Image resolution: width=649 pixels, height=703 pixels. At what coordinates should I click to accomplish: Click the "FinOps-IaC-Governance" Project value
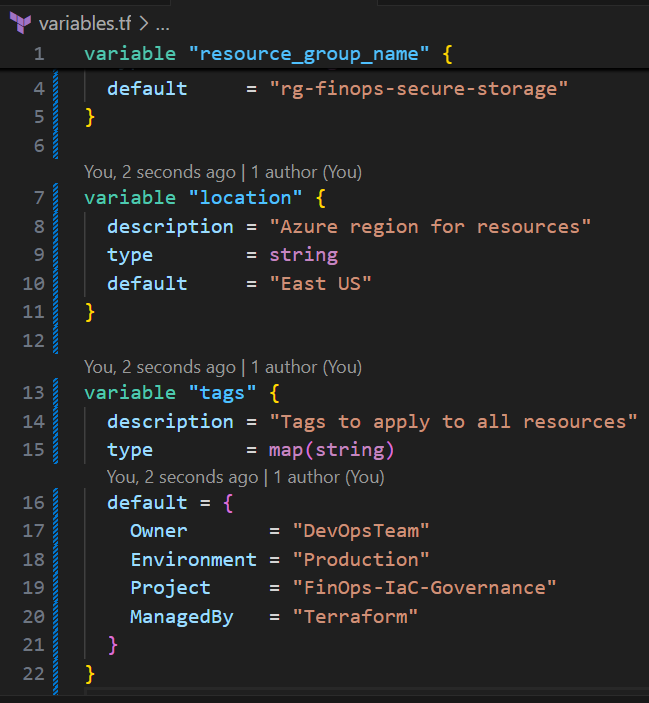point(424,588)
